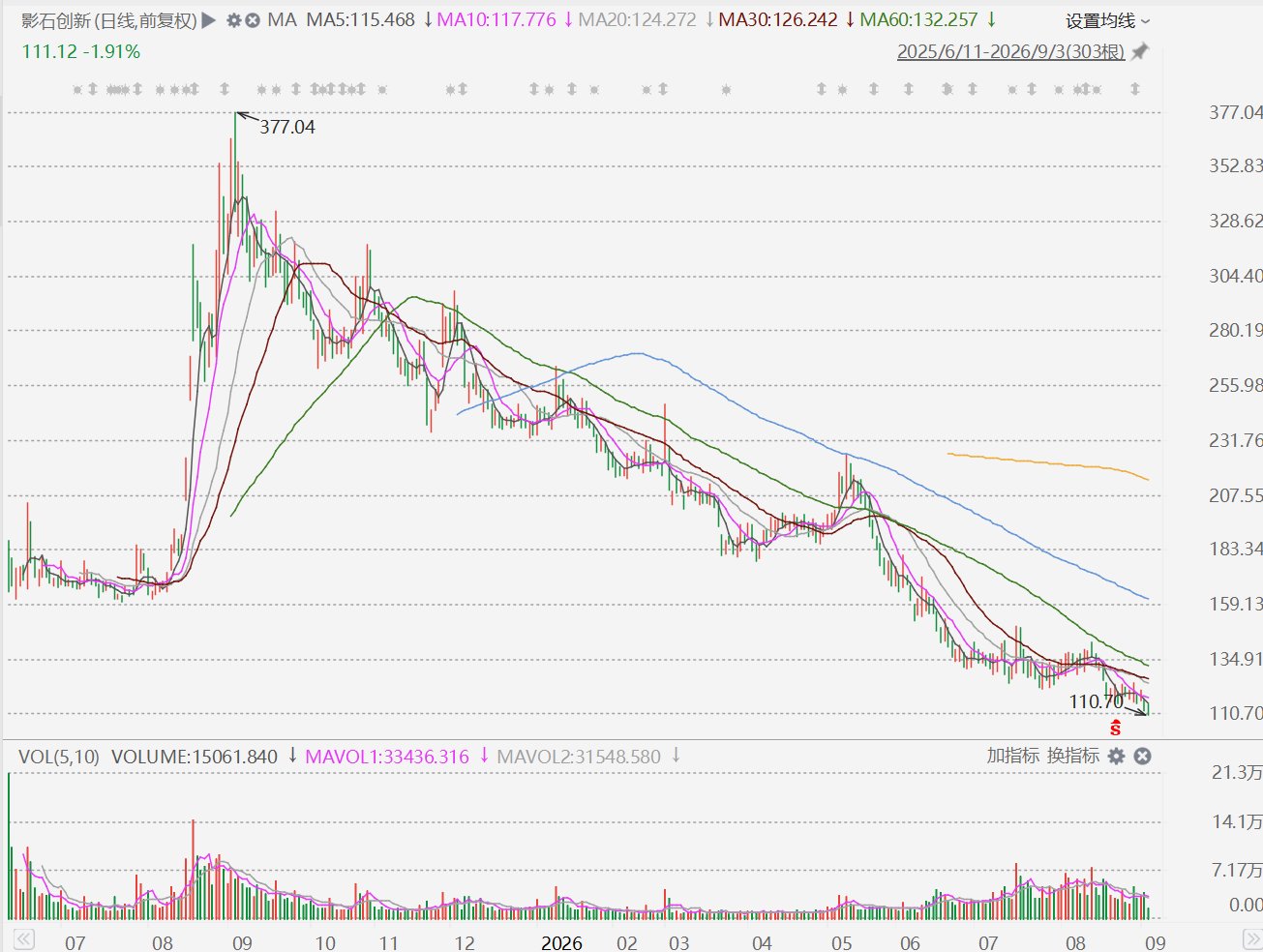The width and height of the screenshot is (1263, 952).
Task: Click the magenta MA10:117.776 legend label
Action: (496, 20)
